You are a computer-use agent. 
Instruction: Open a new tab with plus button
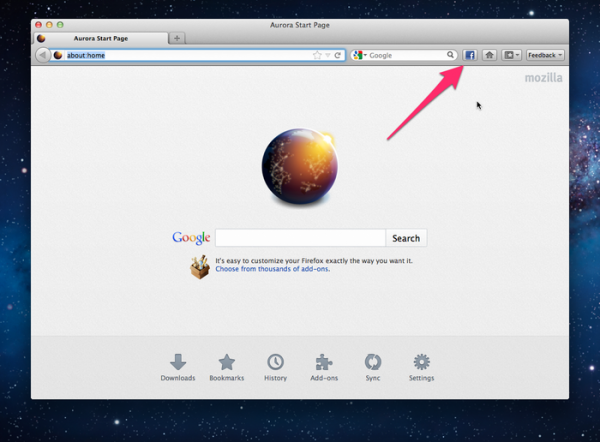pyautogui.click(x=177, y=38)
